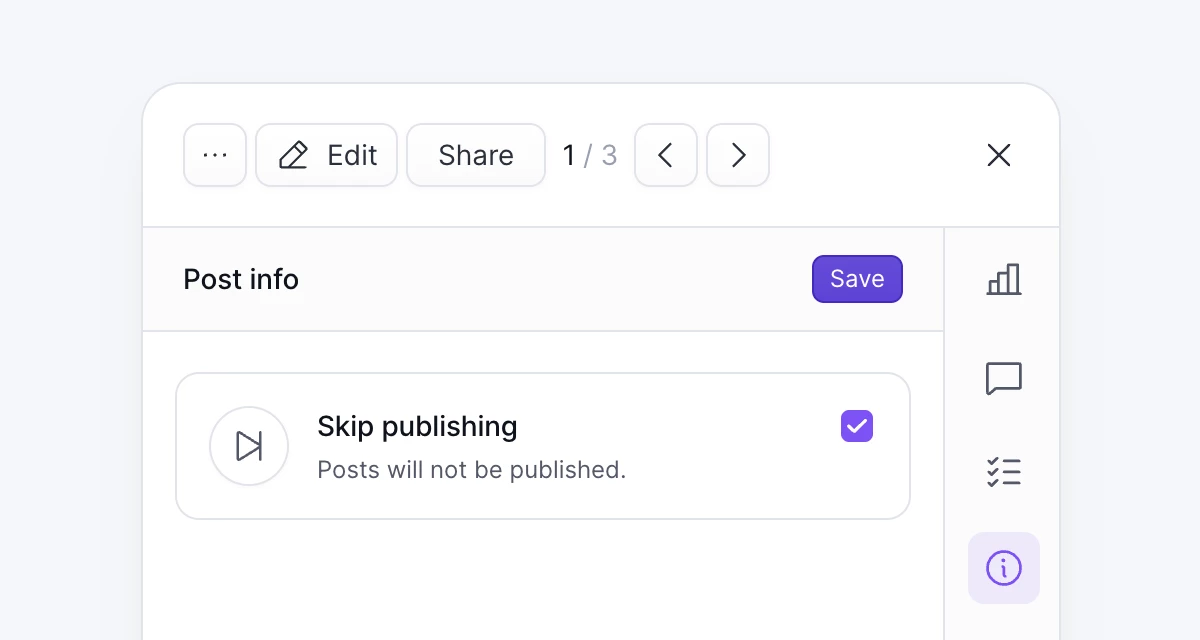
Task: Go to the next post with right chevron
Action: (x=737, y=155)
